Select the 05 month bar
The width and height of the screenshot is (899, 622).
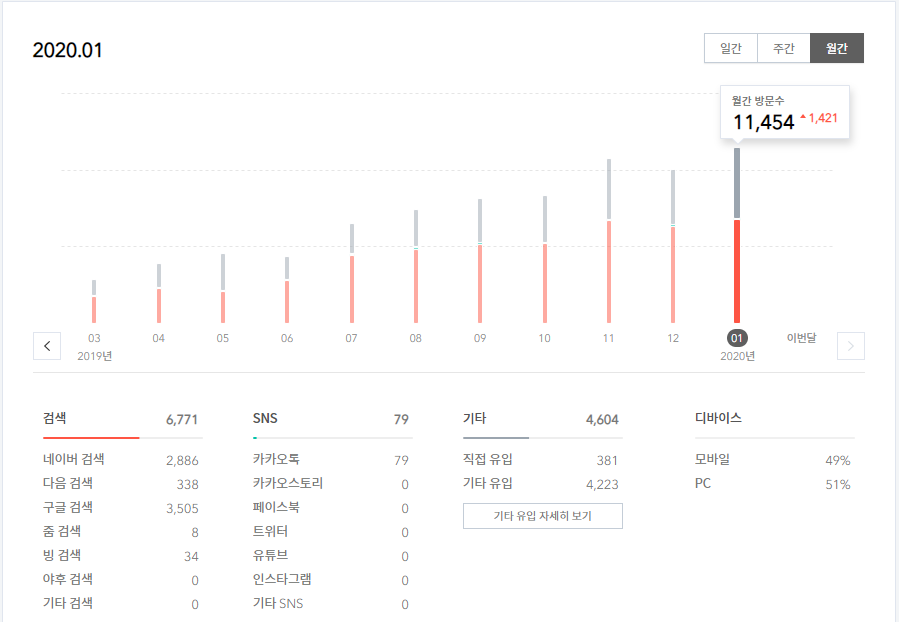223,288
